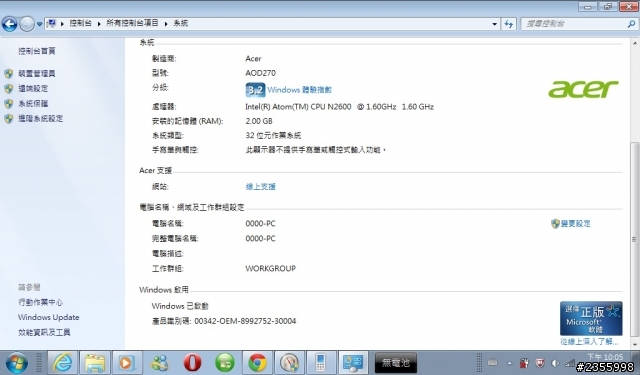
Task: Select the active Control Panel System taskbar button
Action: point(353,363)
